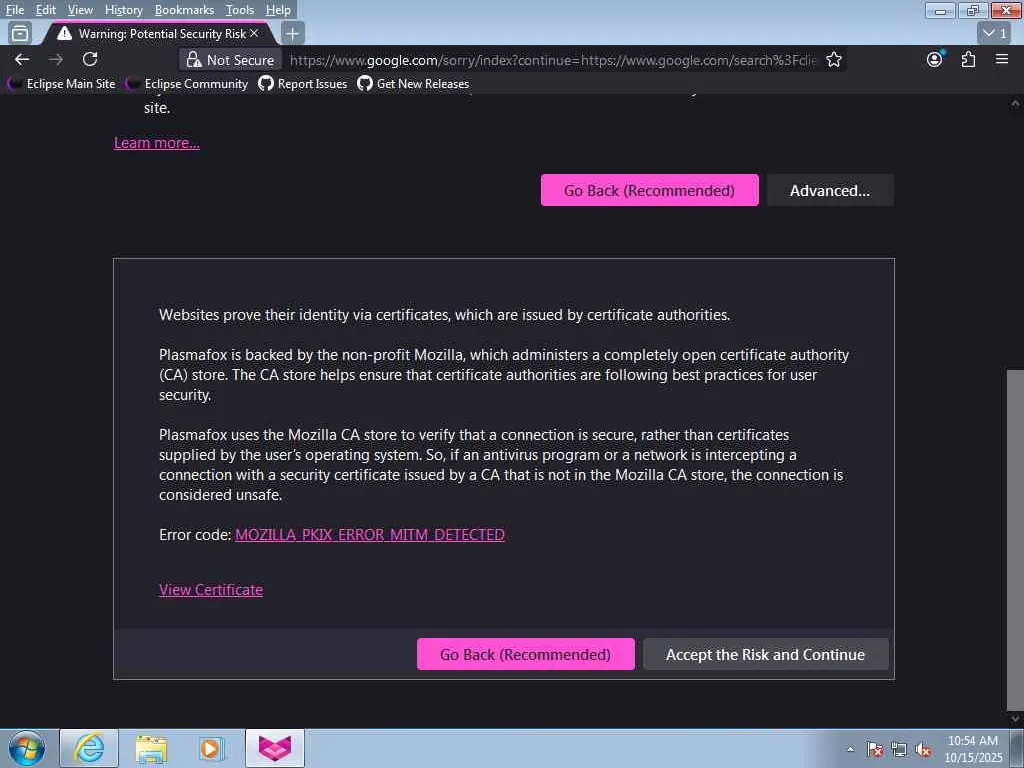Screen dimensions: 1024x768
Task: Select the Plasmafox browser taskbar icon
Action: coord(275,748)
